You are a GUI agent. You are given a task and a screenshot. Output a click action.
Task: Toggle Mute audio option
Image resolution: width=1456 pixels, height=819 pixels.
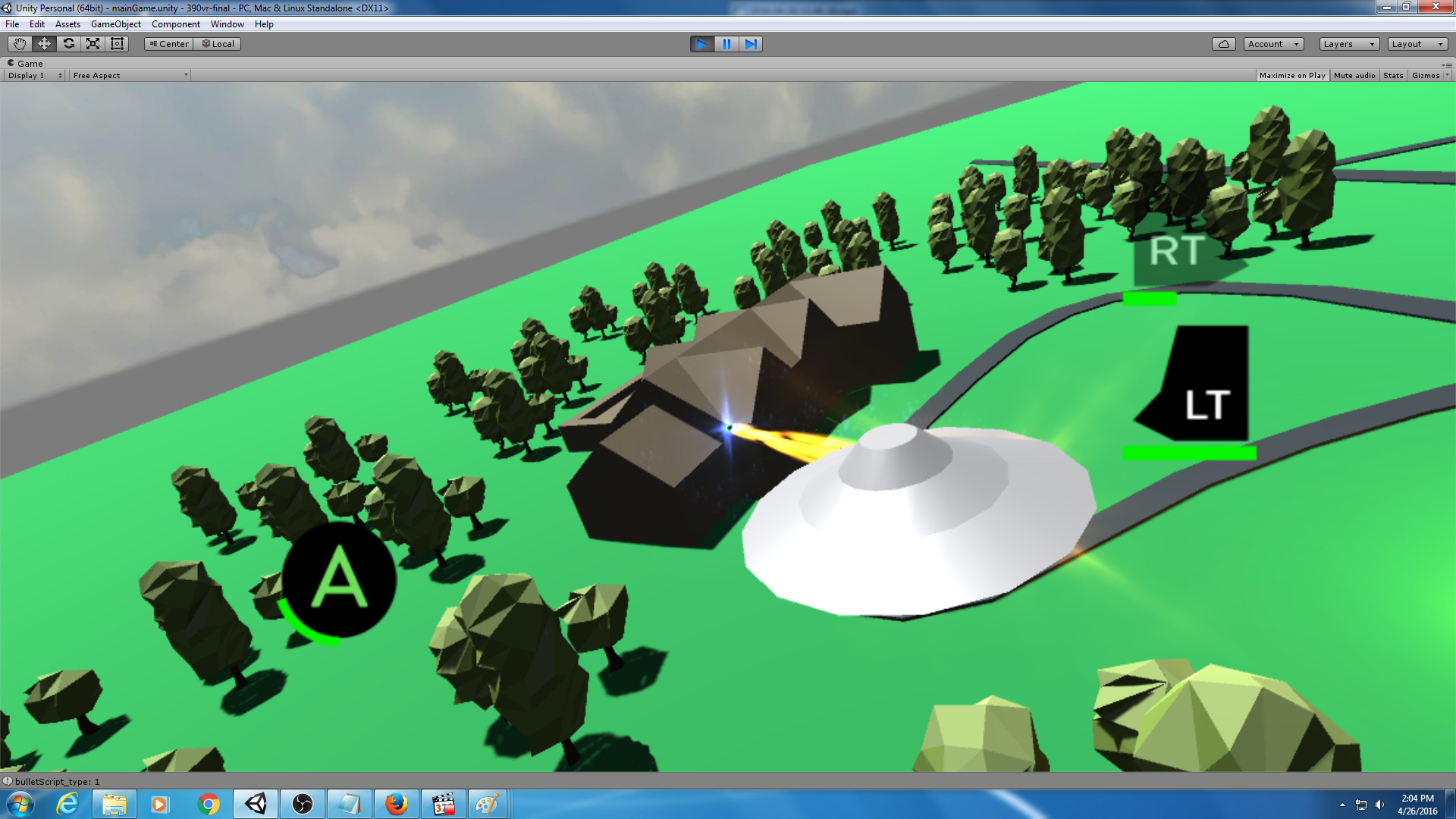point(1354,76)
